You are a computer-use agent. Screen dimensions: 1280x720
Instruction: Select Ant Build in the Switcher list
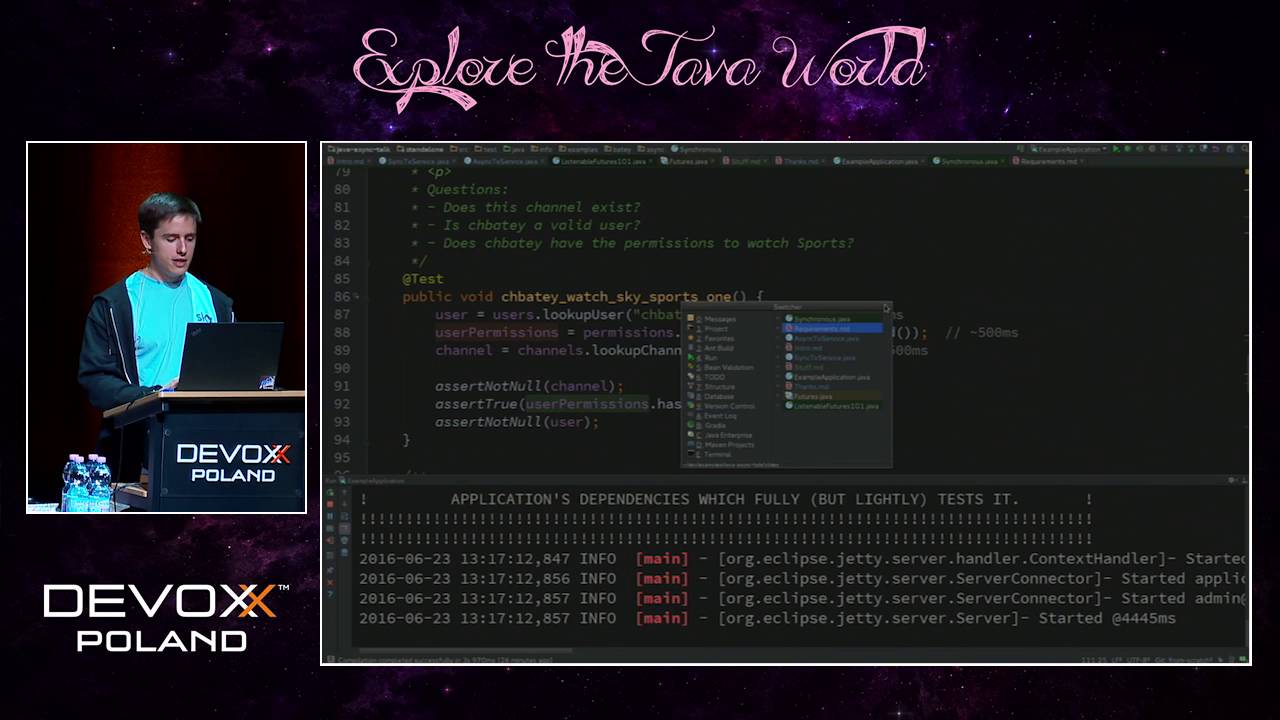pos(712,348)
